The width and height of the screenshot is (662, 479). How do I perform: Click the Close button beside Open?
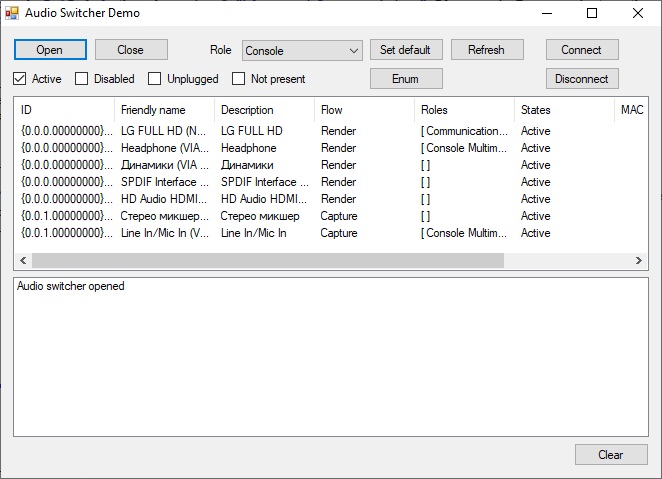pyautogui.click(x=131, y=50)
